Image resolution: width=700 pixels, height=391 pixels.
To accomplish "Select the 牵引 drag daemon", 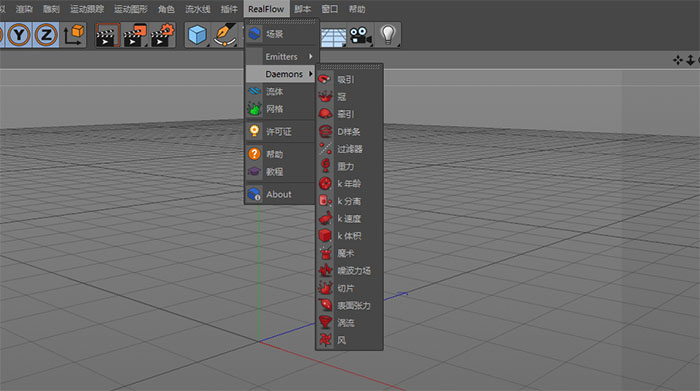I will coord(349,114).
